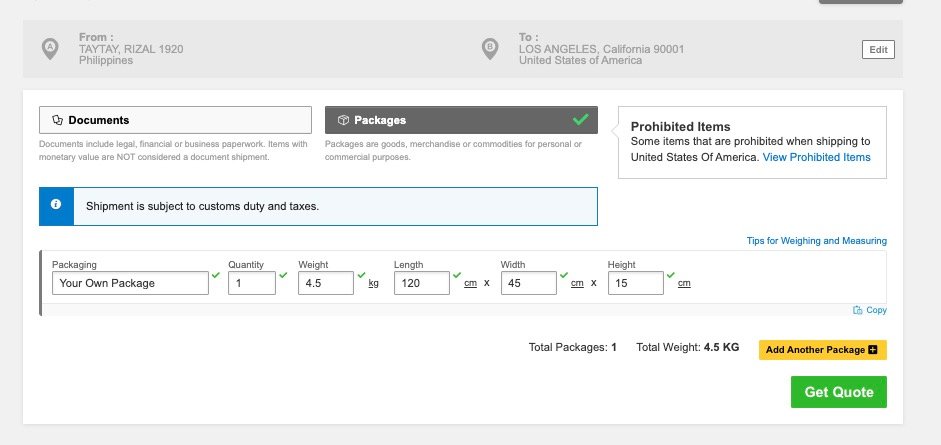This screenshot has width=941, height=445.
Task: Open the View Prohibited Items link
Action: 816,157
